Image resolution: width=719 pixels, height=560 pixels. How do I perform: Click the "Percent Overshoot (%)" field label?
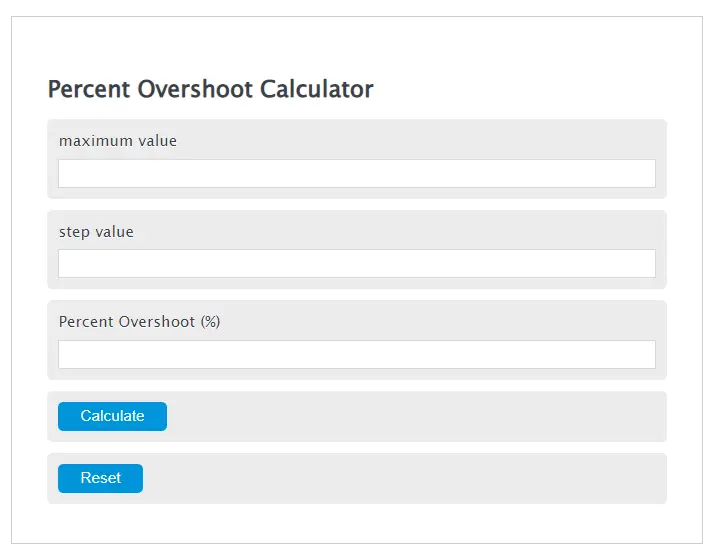(x=139, y=322)
